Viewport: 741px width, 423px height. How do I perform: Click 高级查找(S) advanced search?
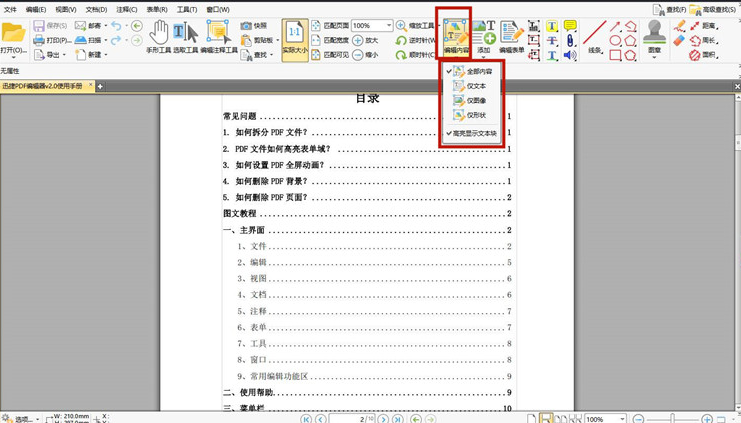pyautogui.click(x=713, y=9)
